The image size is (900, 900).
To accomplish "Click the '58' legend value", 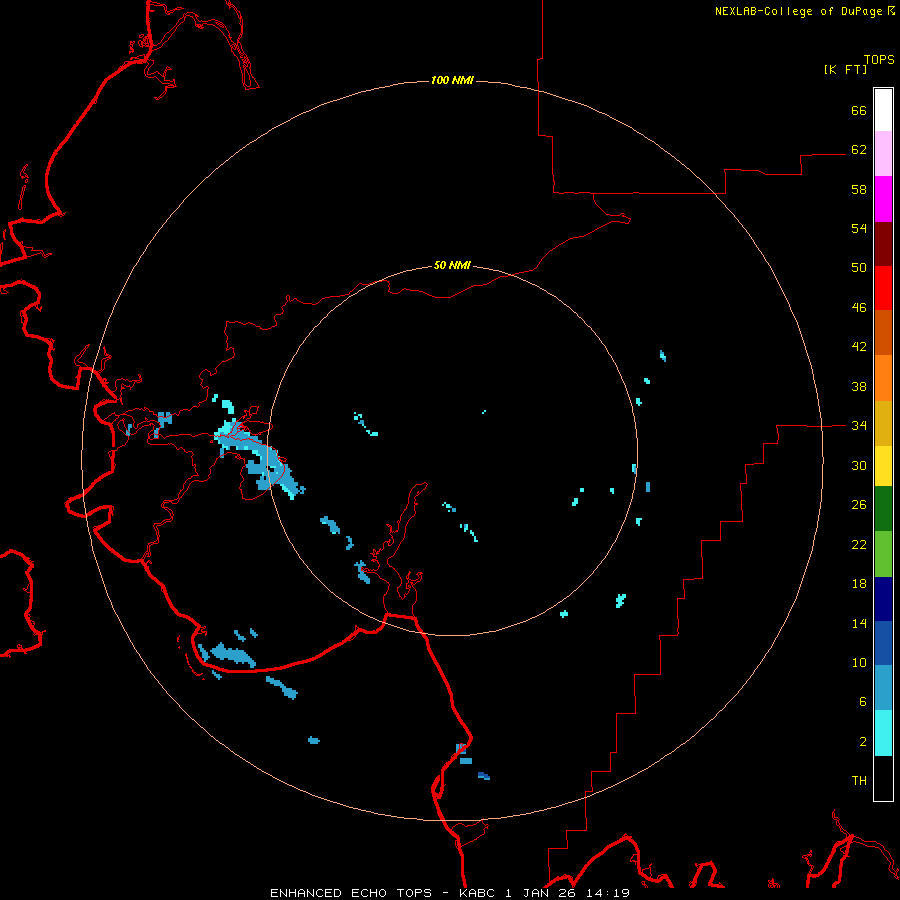I will point(859,189).
